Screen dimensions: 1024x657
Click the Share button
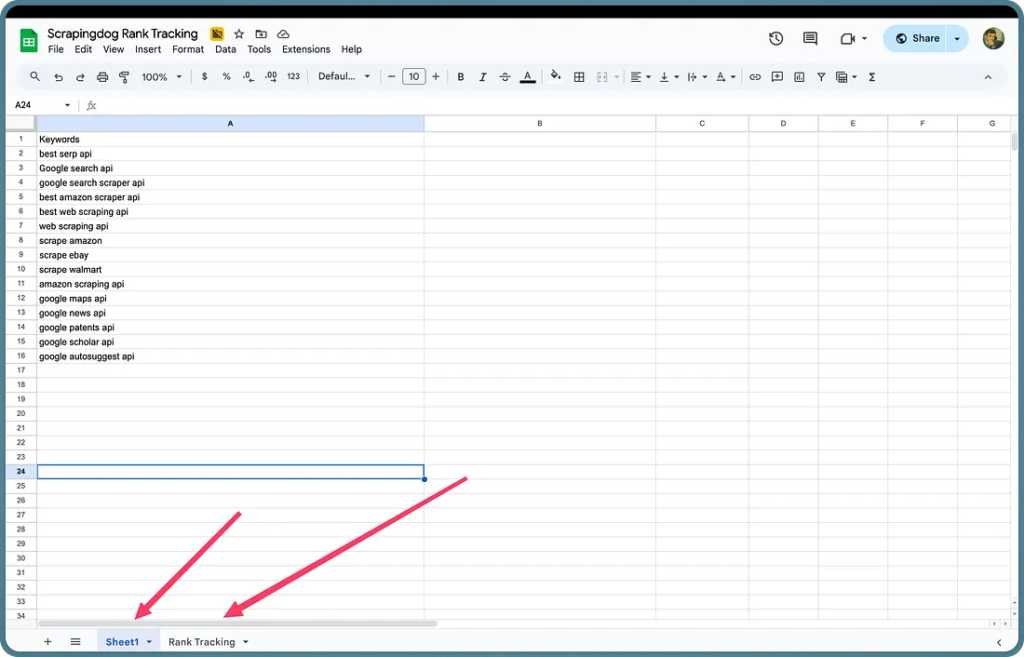tap(916, 38)
